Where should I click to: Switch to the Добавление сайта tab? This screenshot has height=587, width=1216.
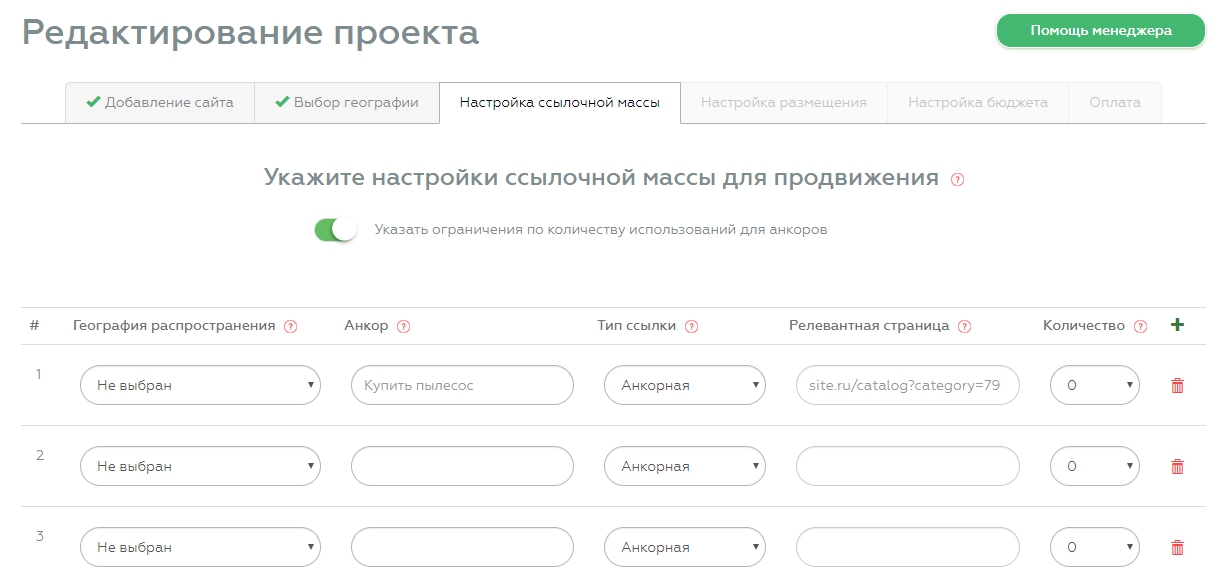[x=160, y=103]
